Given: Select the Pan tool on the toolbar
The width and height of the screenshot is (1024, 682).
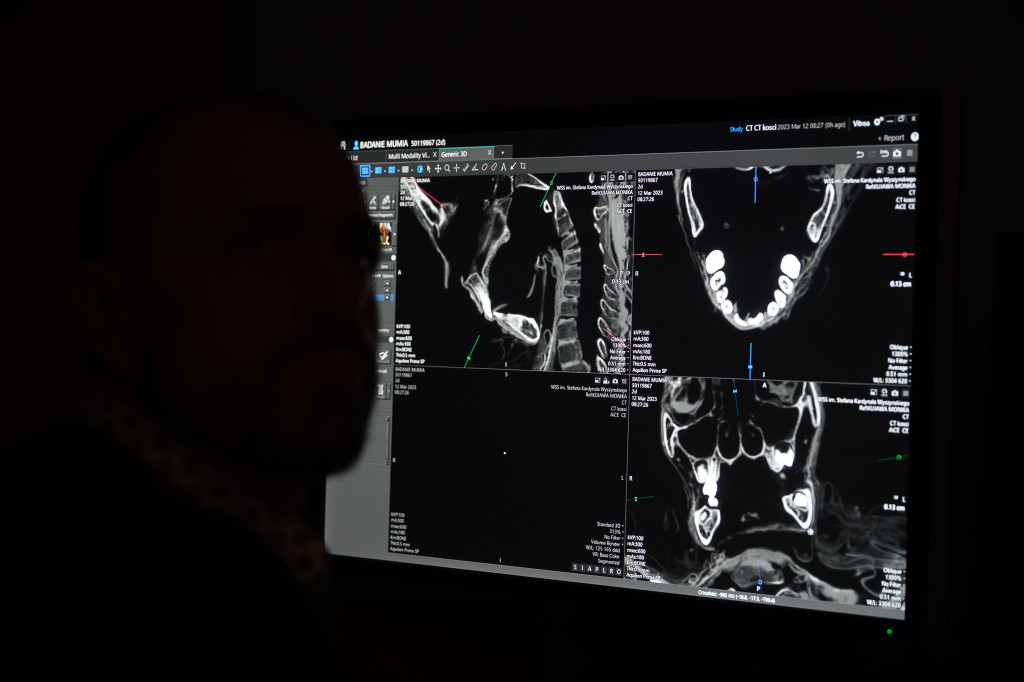Looking at the screenshot, I should click(x=438, y=170).
